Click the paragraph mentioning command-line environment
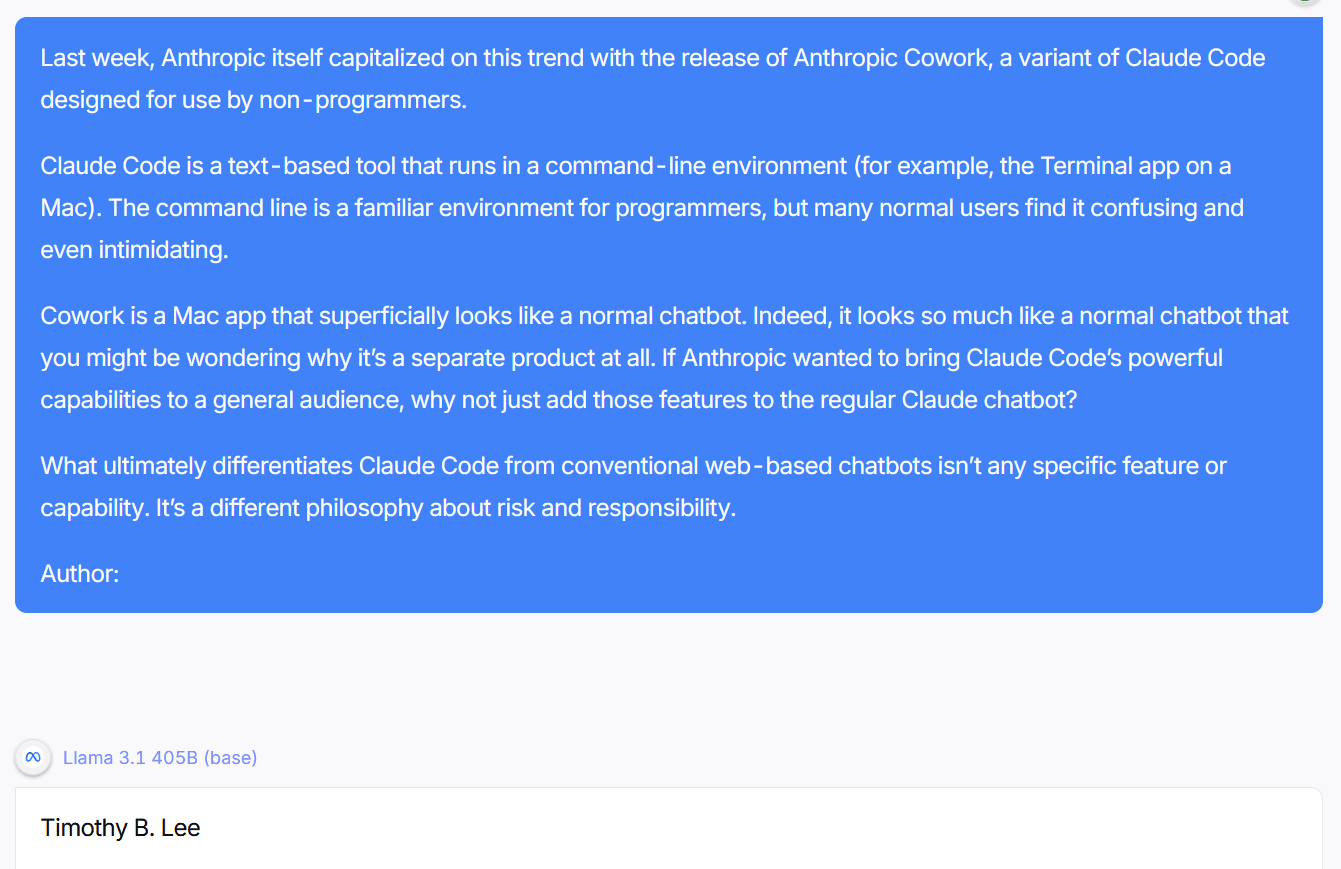This screenshot has height=869, width=1341. pos(640,207)
